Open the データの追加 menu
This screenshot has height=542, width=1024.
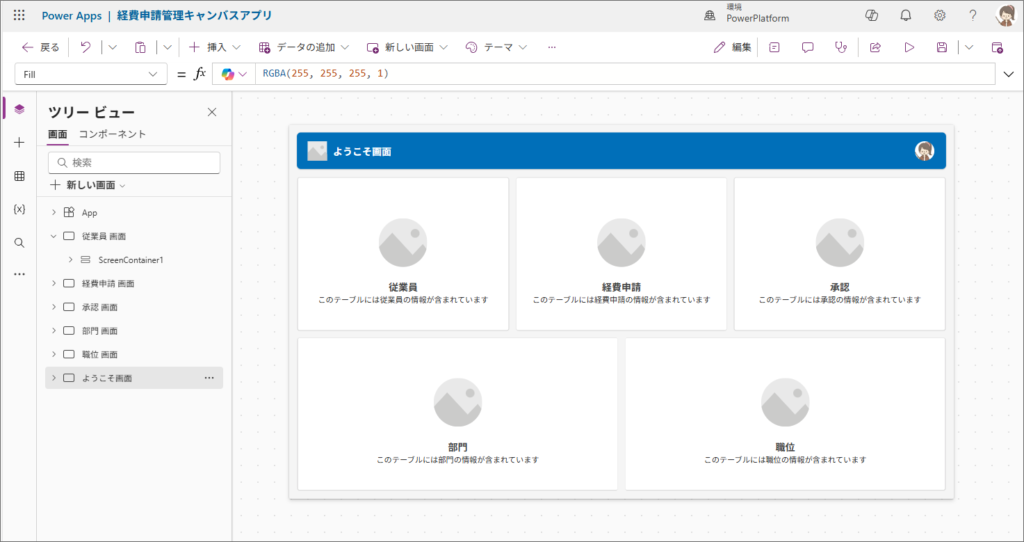click(x=304, y=47)
